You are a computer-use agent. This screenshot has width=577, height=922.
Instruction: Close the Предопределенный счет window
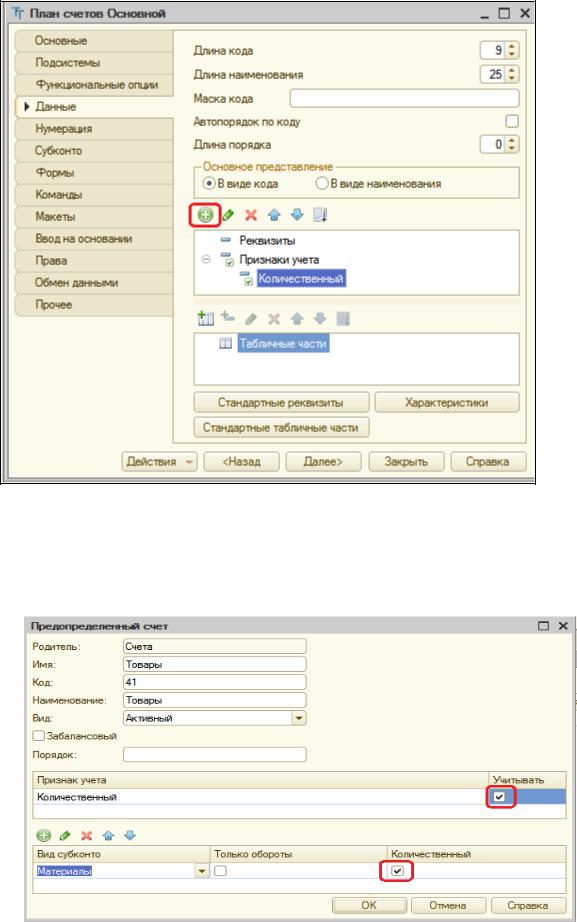[563, 626]
